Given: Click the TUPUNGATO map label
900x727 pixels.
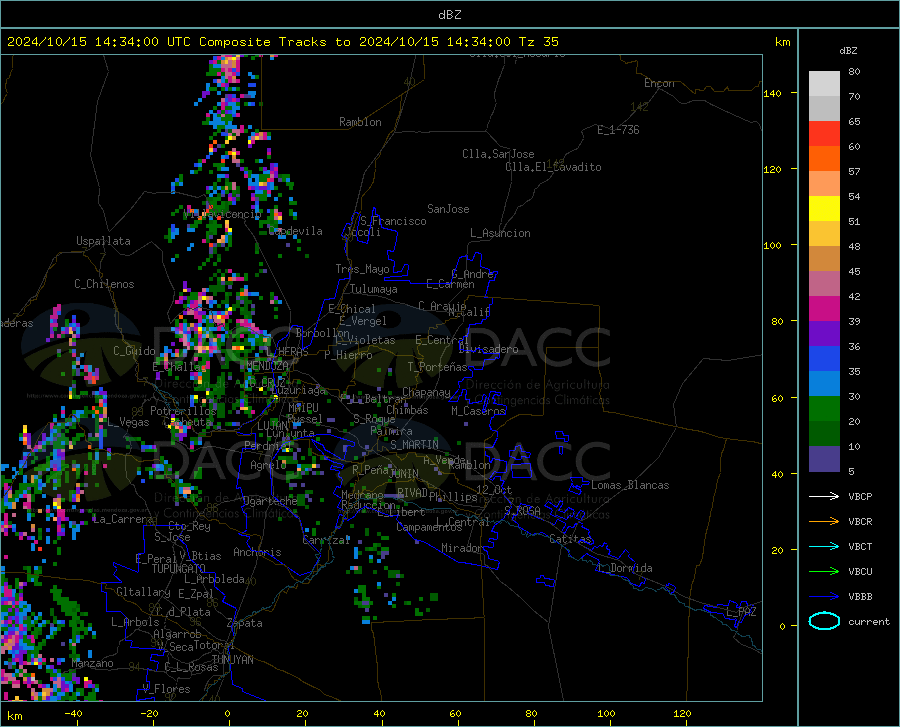Looking at the screenshot, I should 179,569.
